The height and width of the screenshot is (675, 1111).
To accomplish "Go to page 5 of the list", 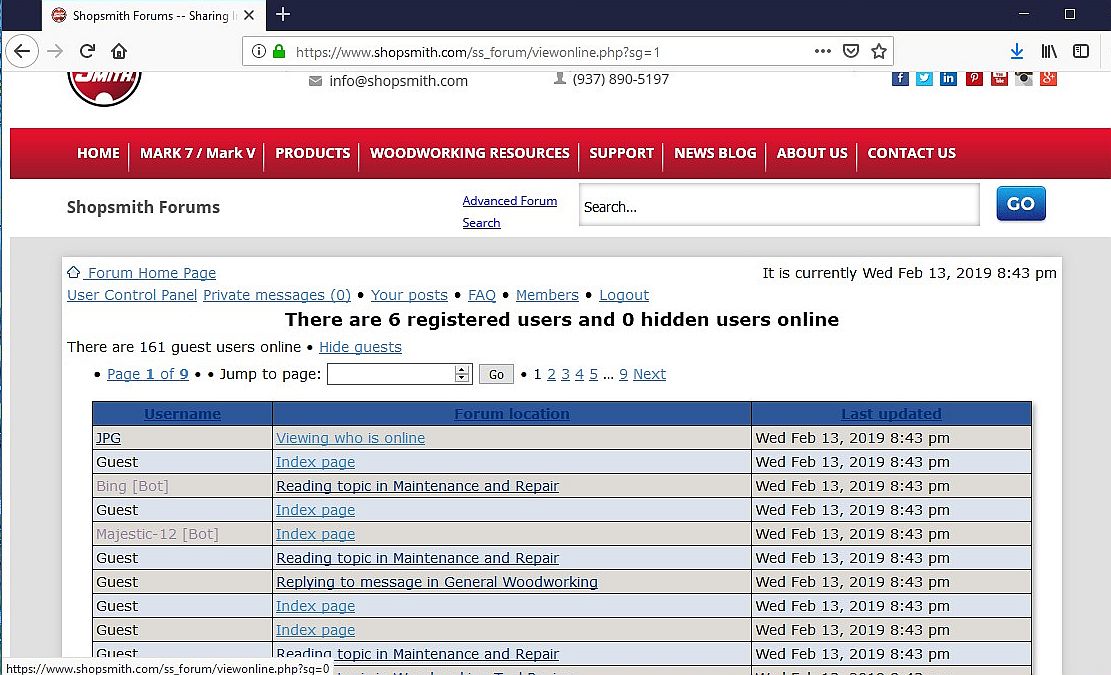I will coord(593,374).
